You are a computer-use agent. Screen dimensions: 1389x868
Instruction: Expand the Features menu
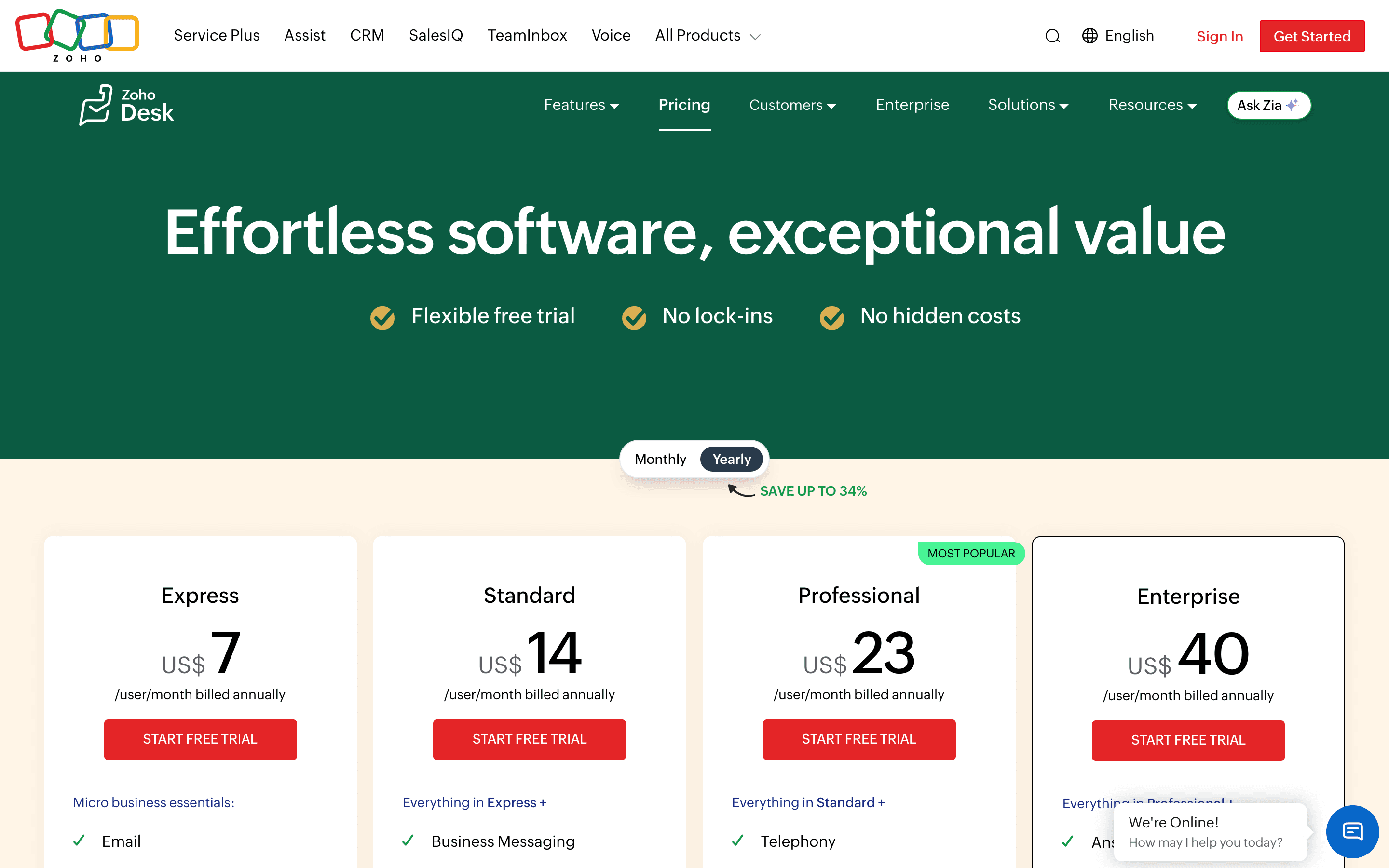581,105
